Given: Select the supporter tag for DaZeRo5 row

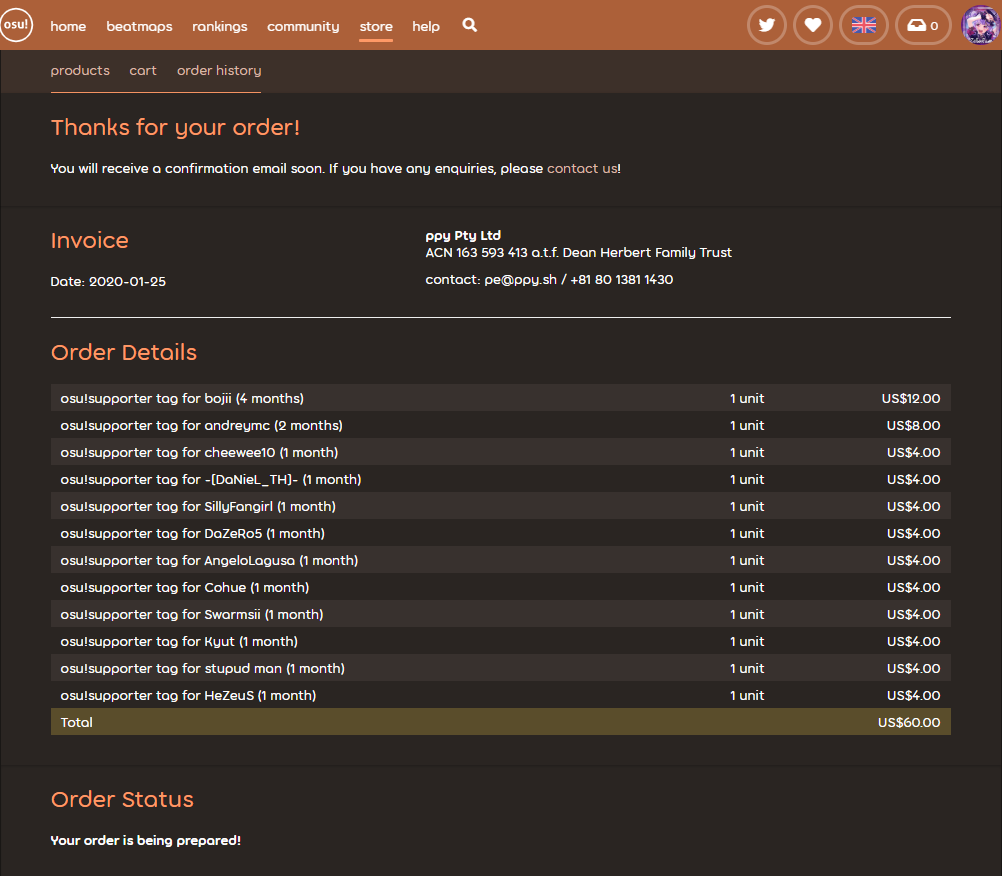Looking at the screenshot, I should [501, 533].
